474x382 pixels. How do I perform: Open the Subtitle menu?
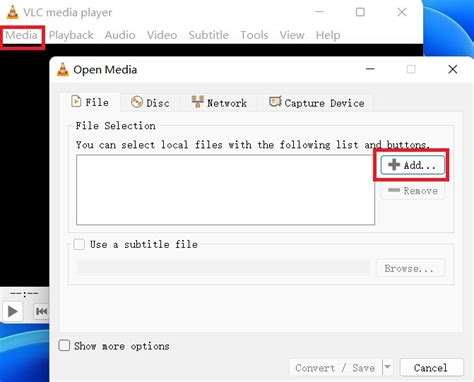(x=209, y=35)
